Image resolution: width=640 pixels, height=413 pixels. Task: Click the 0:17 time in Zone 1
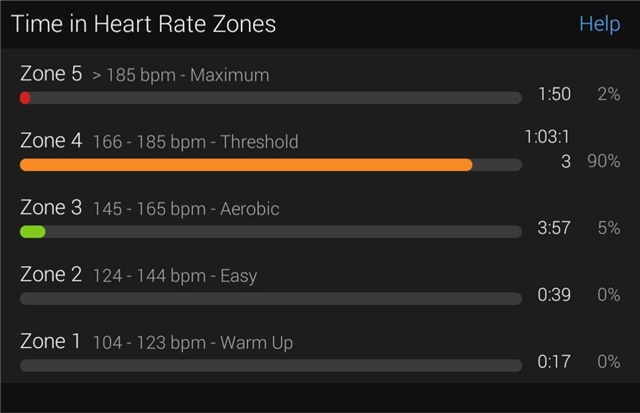(554, 362)
